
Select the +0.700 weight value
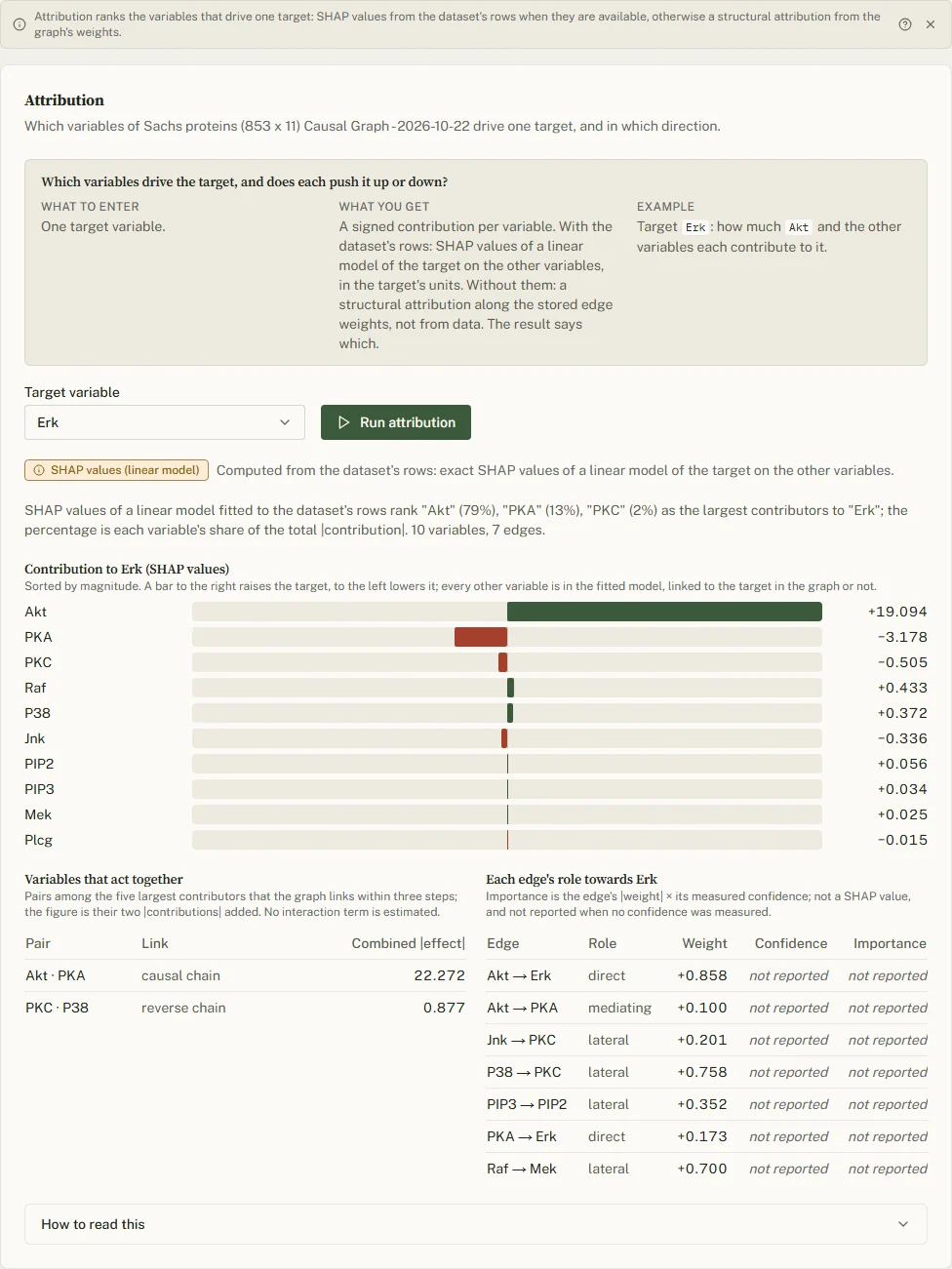(x=702, y=1169)
